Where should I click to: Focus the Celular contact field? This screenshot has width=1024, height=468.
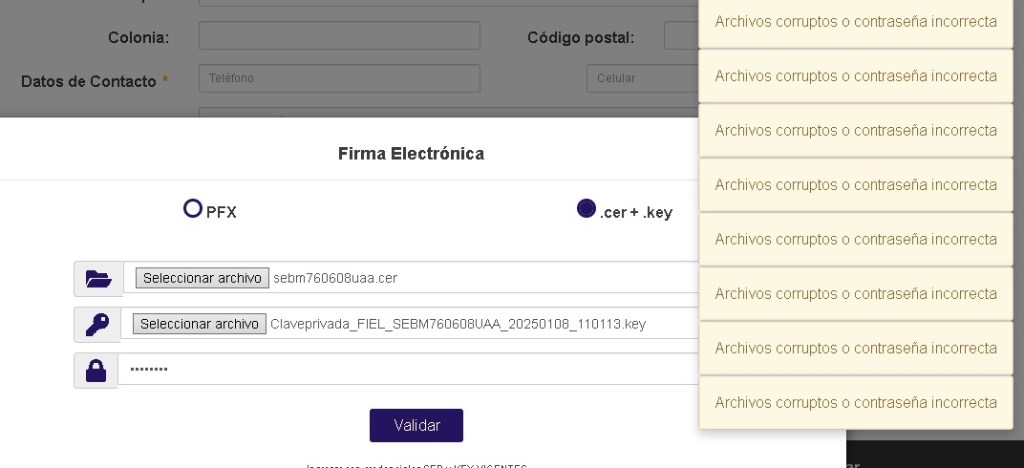(x=642, y=78)
